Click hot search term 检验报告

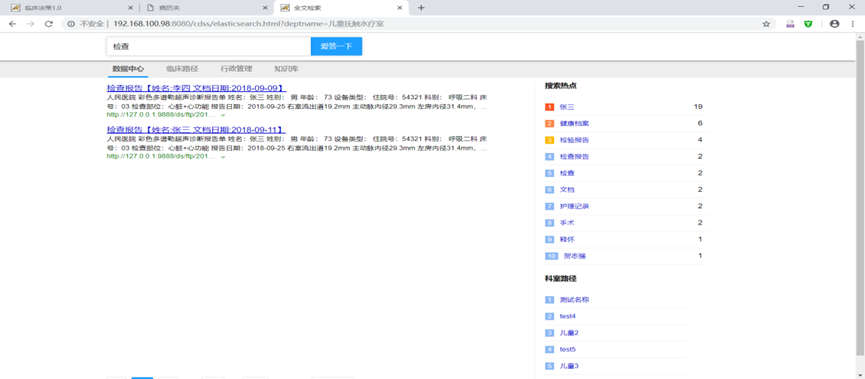coord(574,140)
